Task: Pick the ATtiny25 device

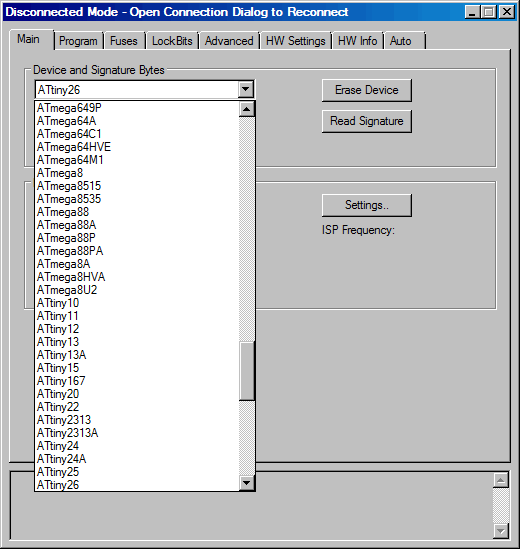Action: click(137, 472)
